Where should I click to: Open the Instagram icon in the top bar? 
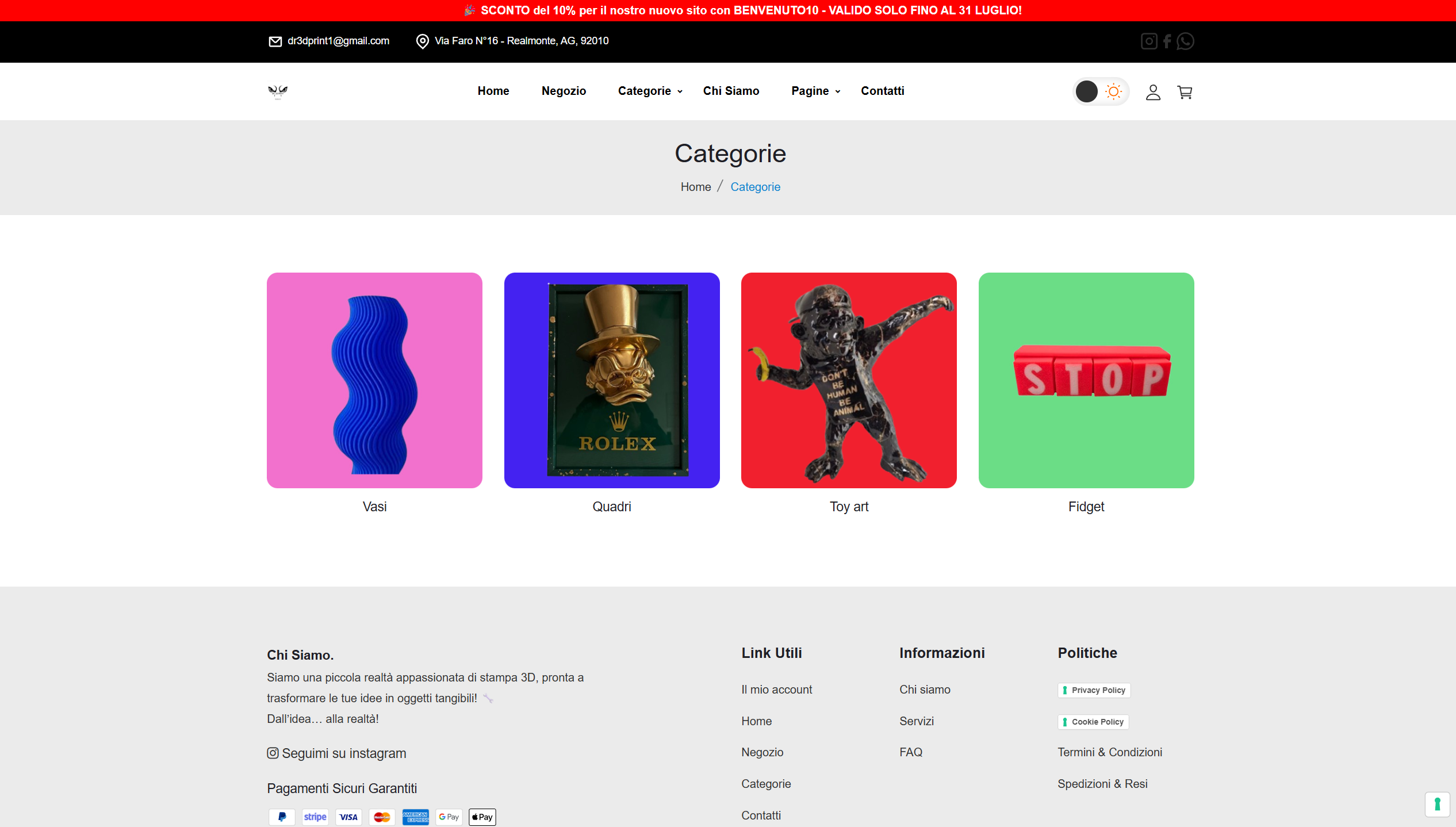(1149, 41)
